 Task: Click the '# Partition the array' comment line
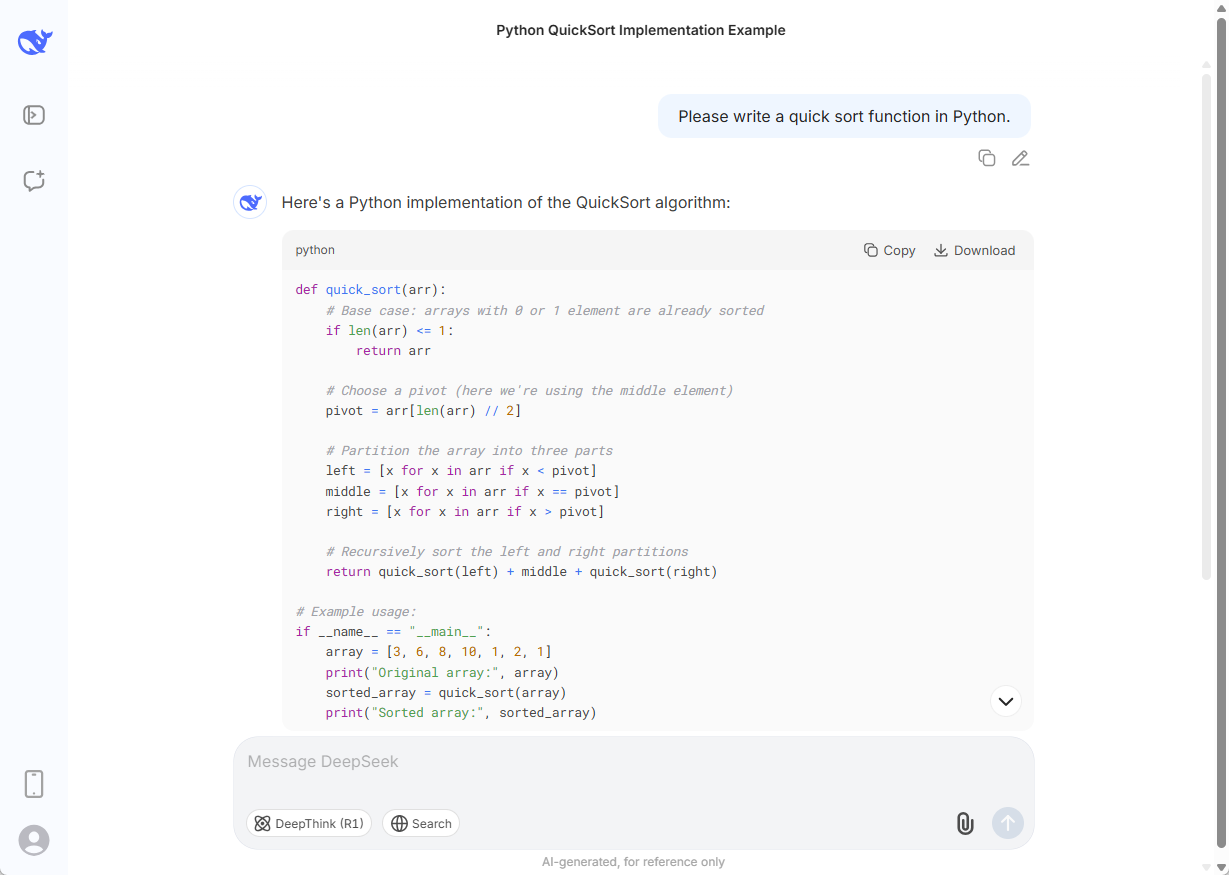pyautogui.click(x=469, y=451)
